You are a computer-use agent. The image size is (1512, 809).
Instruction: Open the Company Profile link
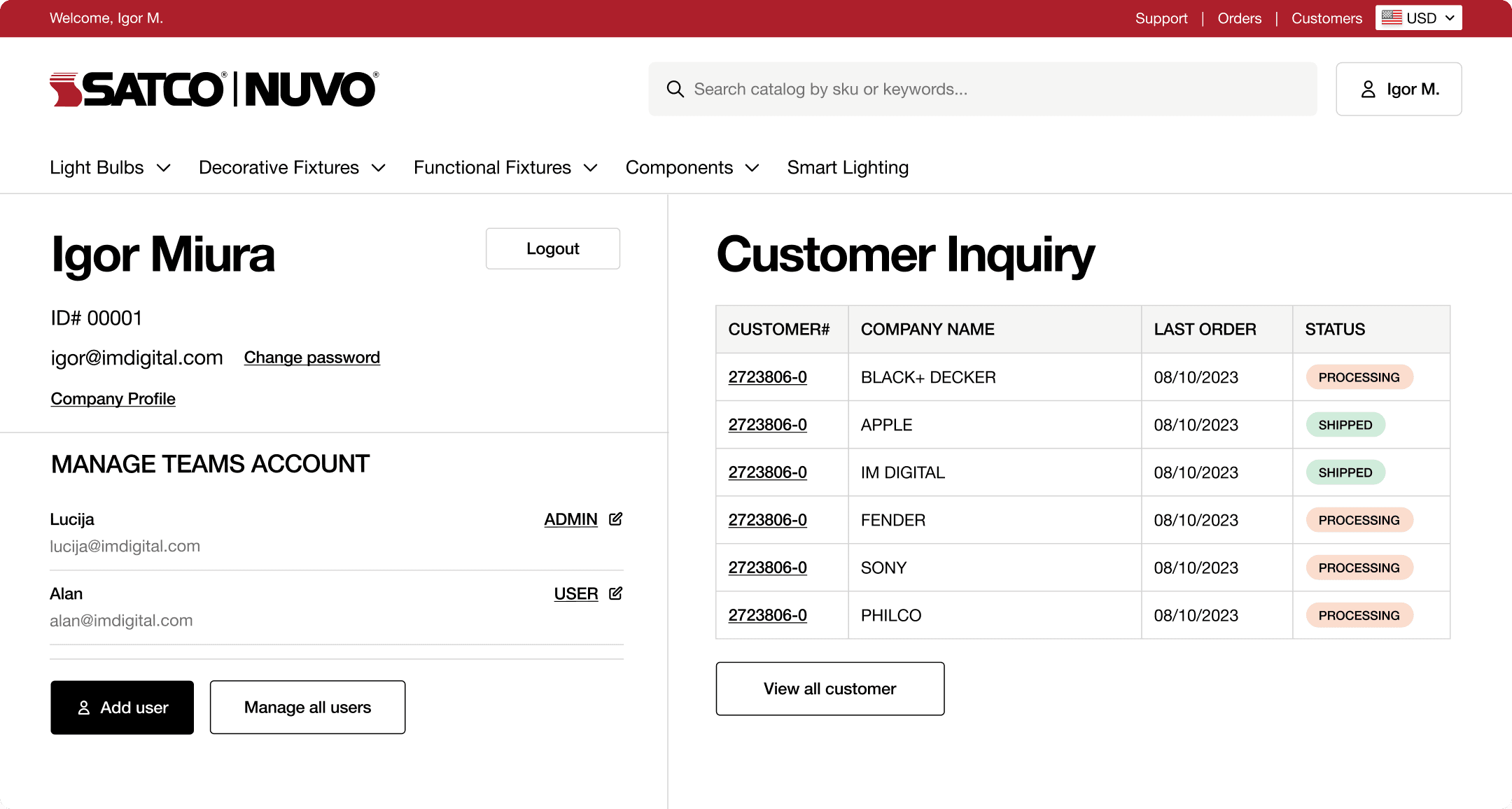(112, 398)
